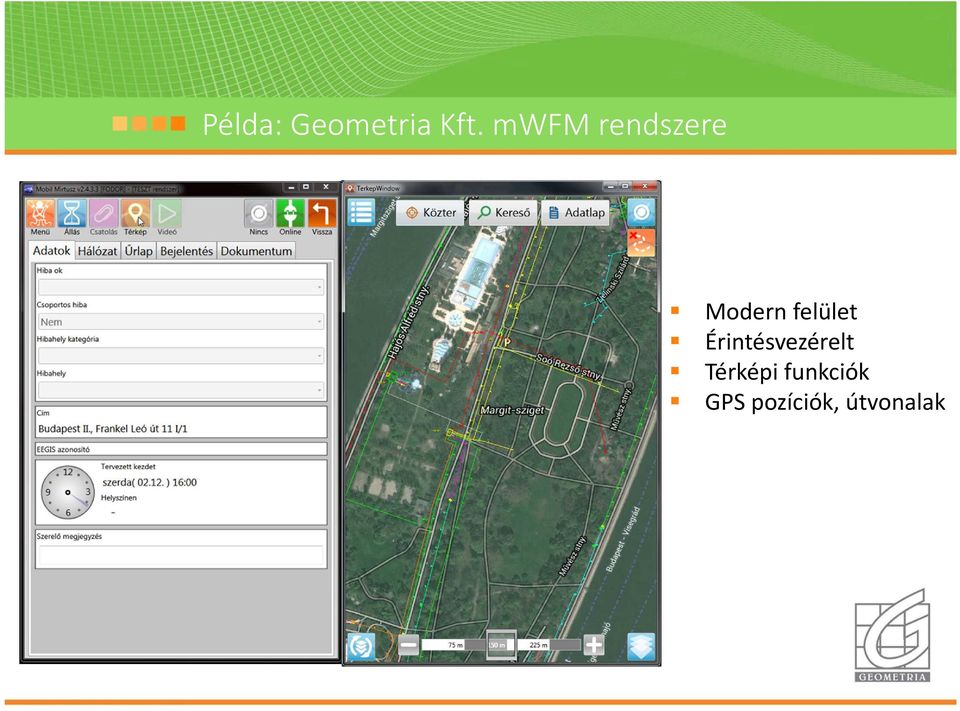Expand the Hibahely kategória dropdown
This screenshot has width=960, height=711.
tap(181, 356)
